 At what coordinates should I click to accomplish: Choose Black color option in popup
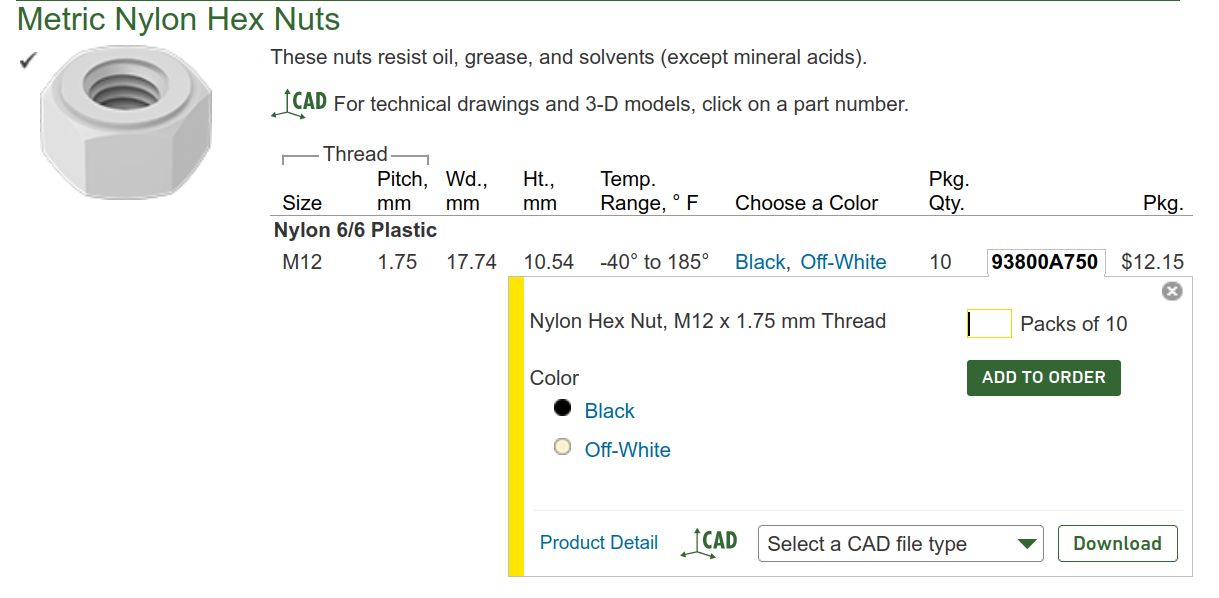pyautogui.click(x=609, y=411)
